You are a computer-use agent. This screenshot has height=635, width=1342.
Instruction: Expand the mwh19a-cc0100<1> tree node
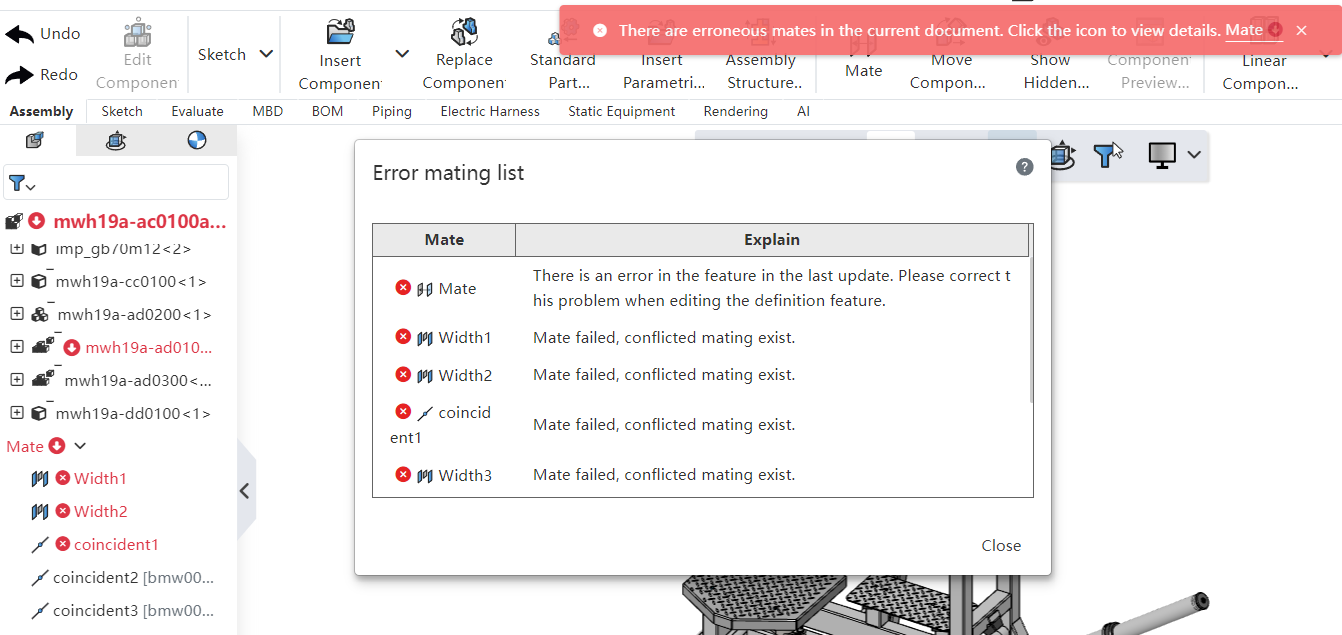click(x=16, y=281)
